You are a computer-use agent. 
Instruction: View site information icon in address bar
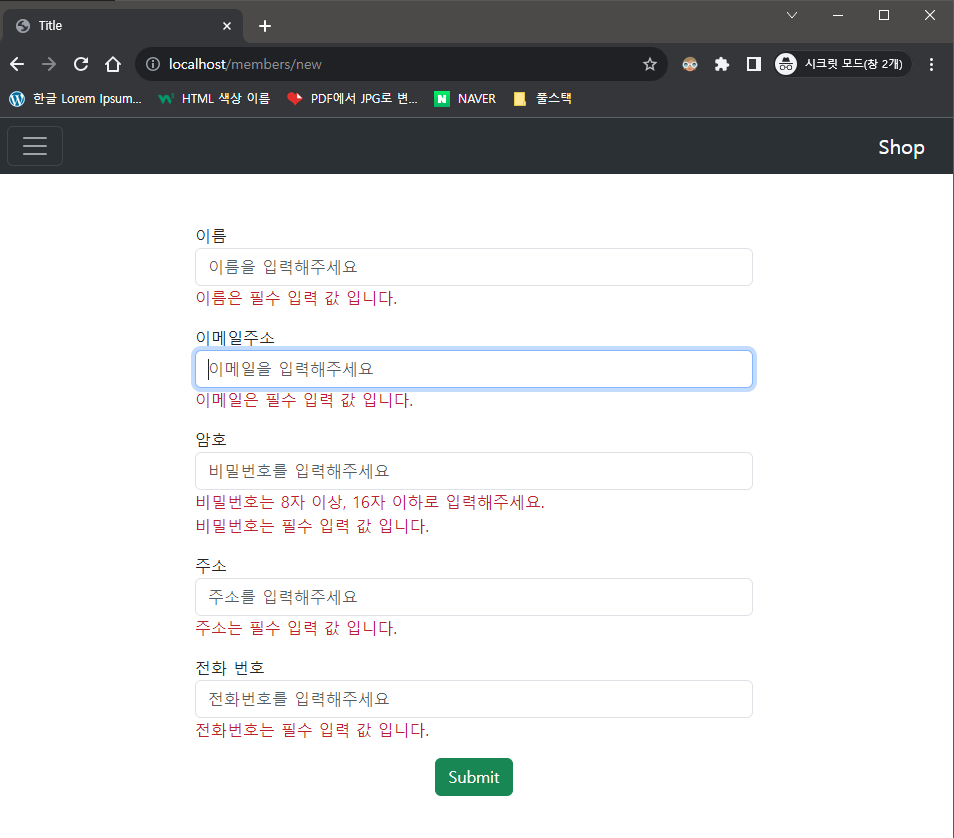click(153, 64)
